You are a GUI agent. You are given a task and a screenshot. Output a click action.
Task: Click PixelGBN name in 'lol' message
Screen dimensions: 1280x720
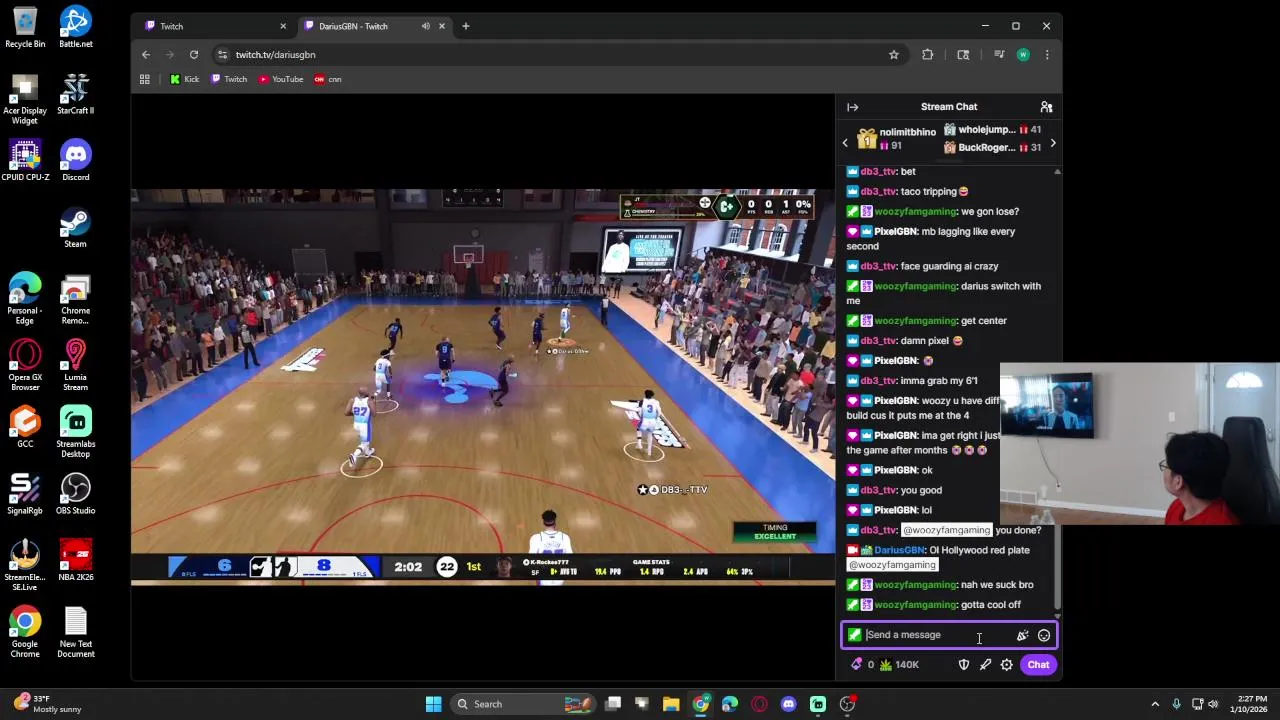(895, 510)
